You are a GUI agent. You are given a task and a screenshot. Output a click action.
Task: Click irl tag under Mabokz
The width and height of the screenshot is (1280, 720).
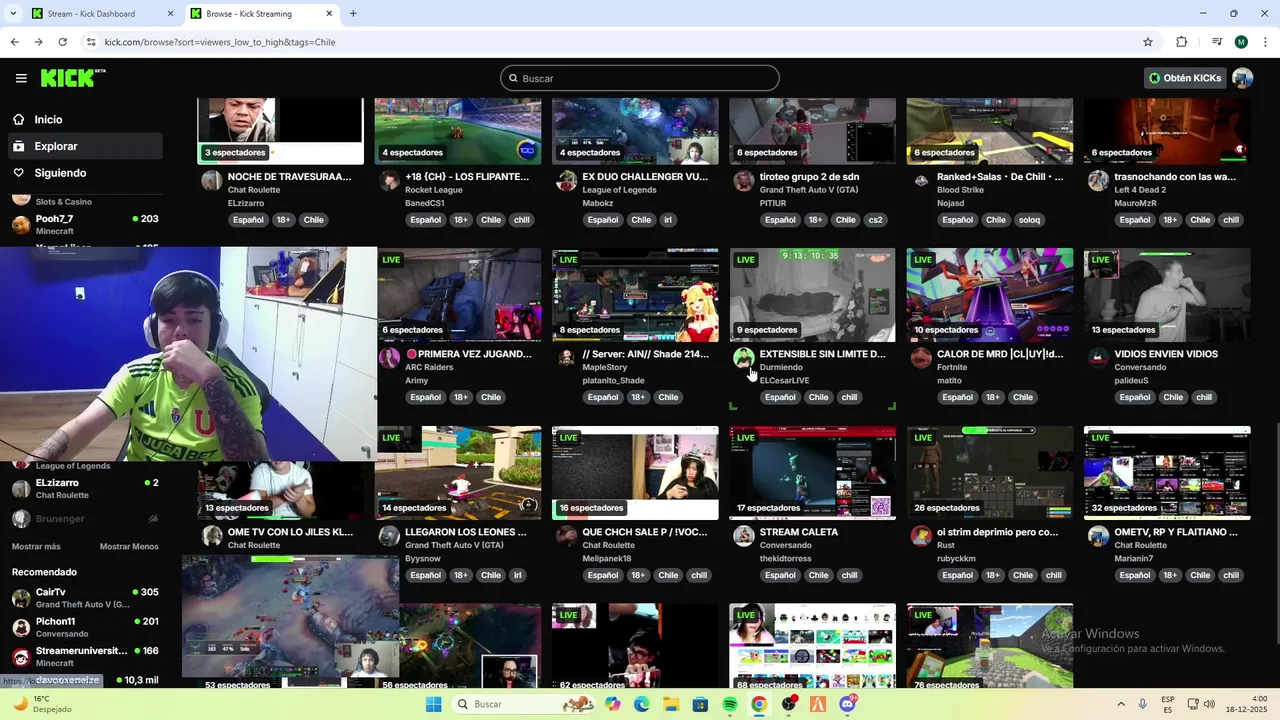click(x=668, y=220)
